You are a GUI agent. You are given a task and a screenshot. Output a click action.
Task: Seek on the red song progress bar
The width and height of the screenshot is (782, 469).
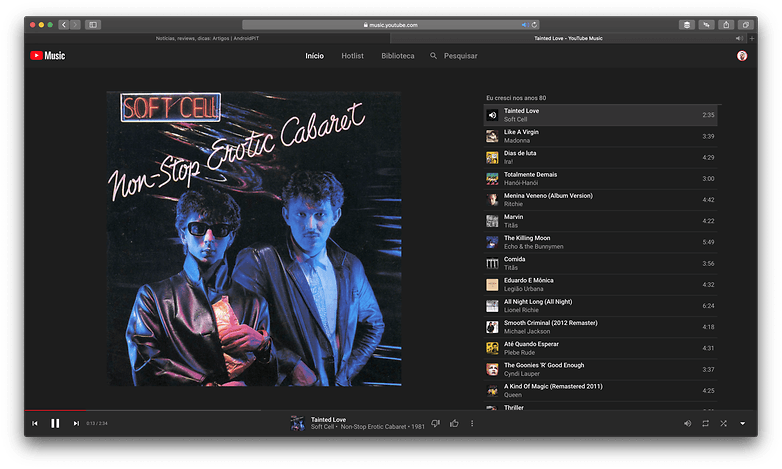point(55,410)
